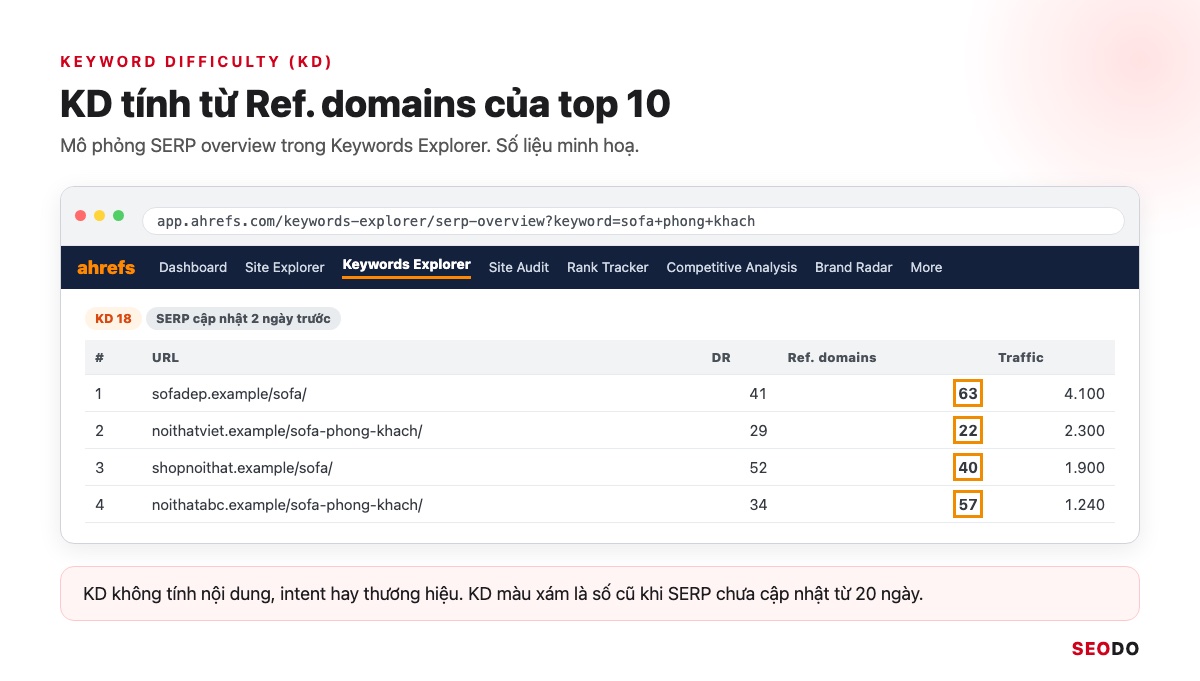Click the rank number of the shopnoithat.example row
1200x681 pixels.
[99, 468]
